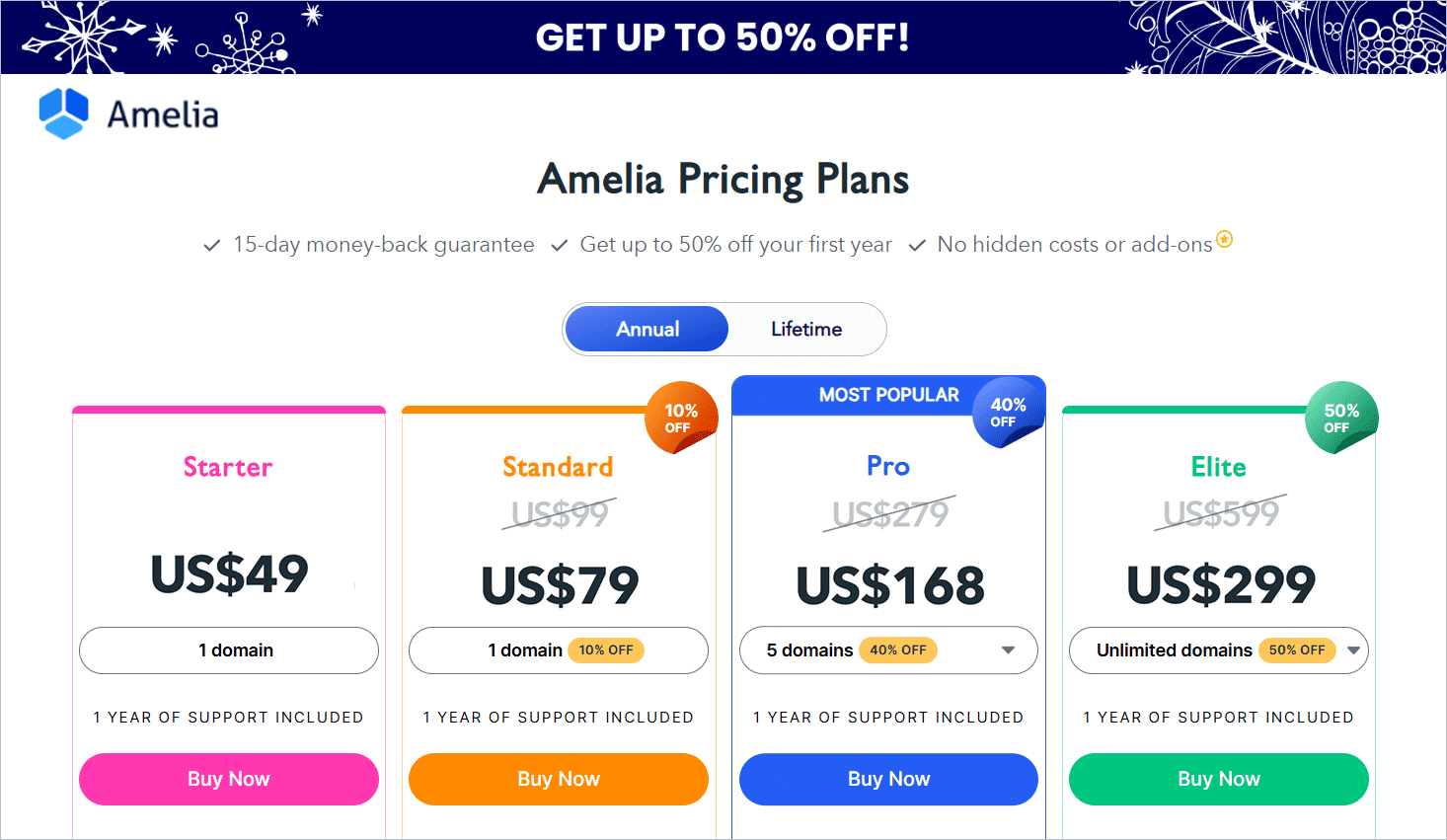Click the chevron arrow on the 5 domains selector
Image resolution: width=1447 pixels, height=840 pixels.
tap(1008, 649)
